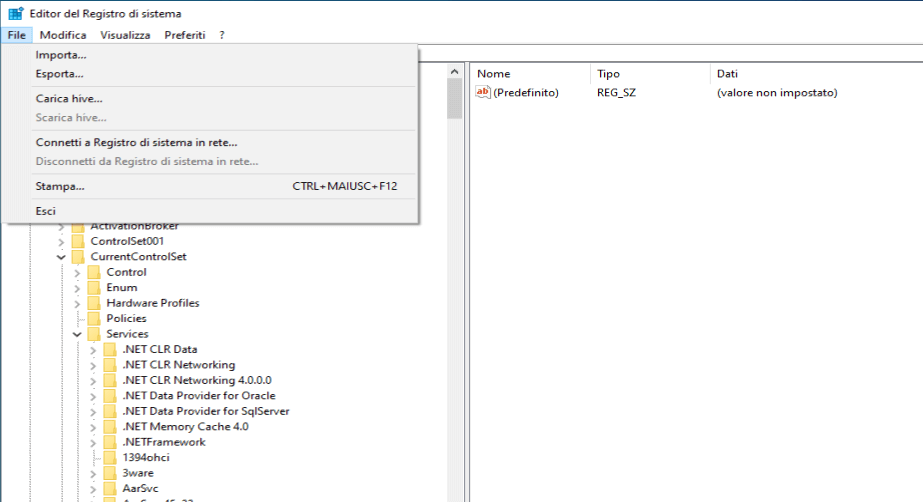This screenshot has height=502, width=923.
Task: Click the .NETFramework folder icon
Action: pos(110,442)
